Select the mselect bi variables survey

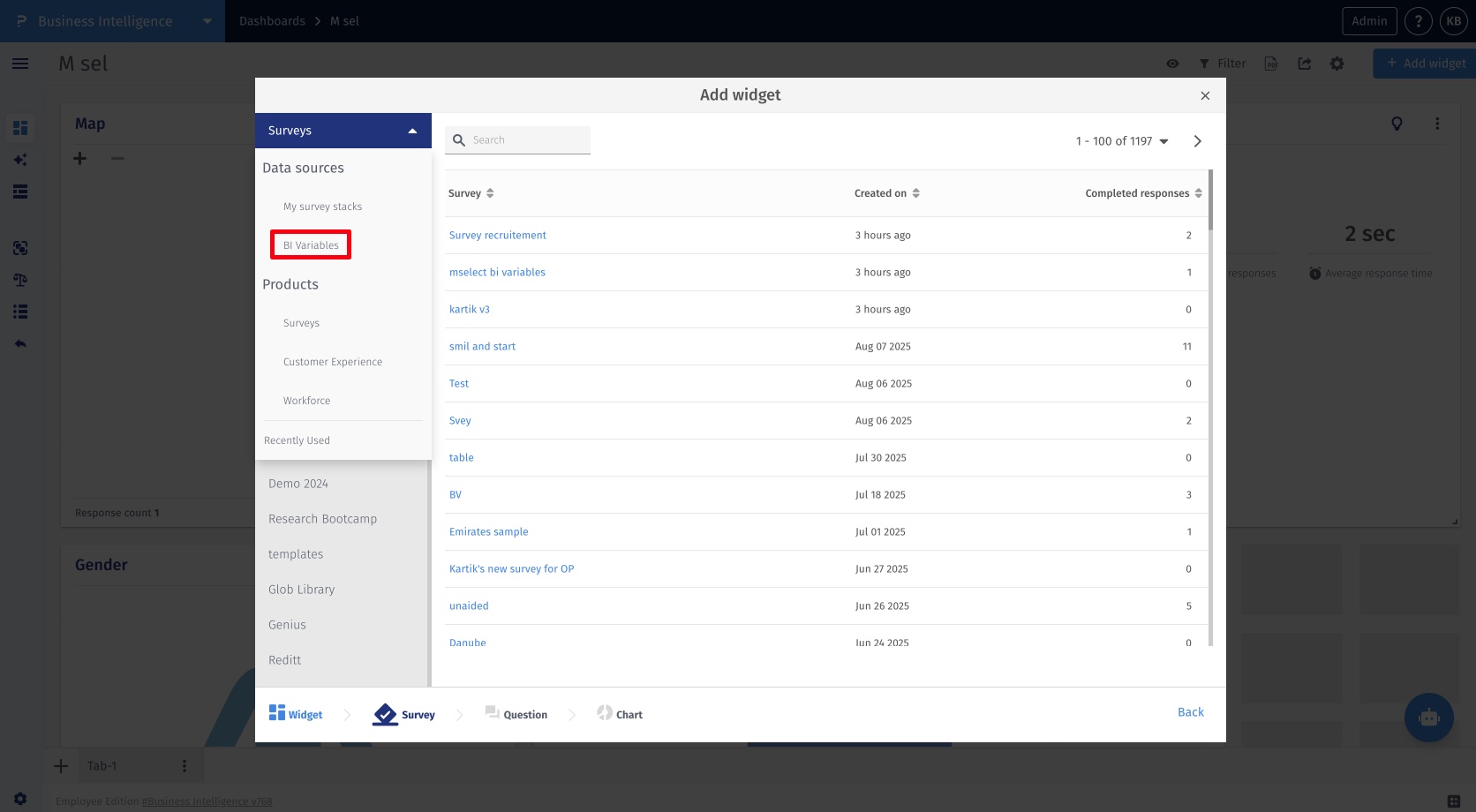[x=497, y=273]
